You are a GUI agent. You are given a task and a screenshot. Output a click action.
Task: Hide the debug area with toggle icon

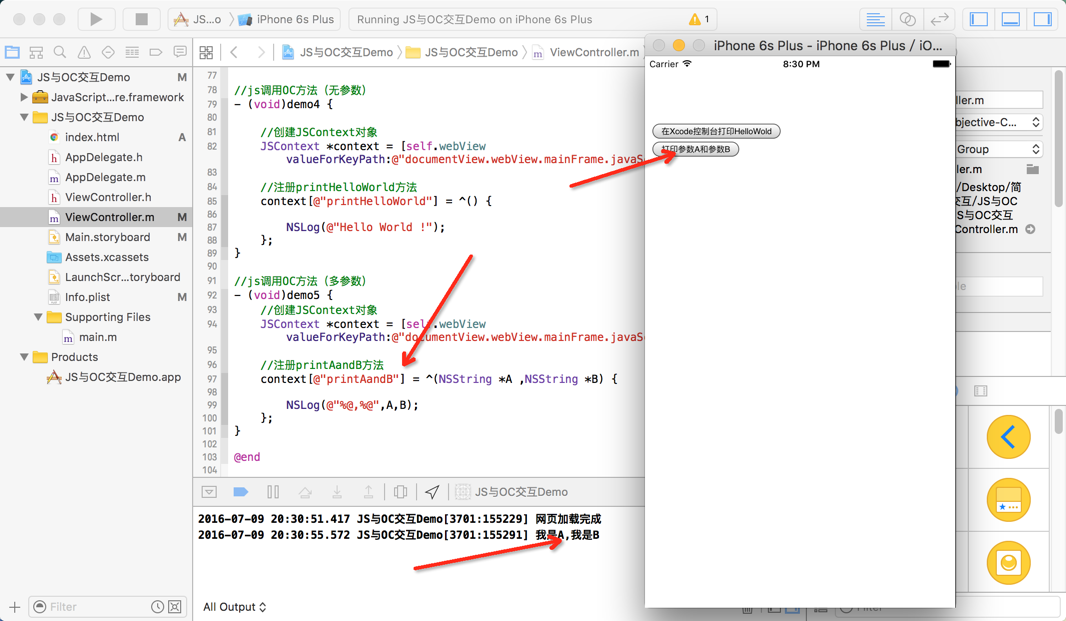(x=209, y=492)
